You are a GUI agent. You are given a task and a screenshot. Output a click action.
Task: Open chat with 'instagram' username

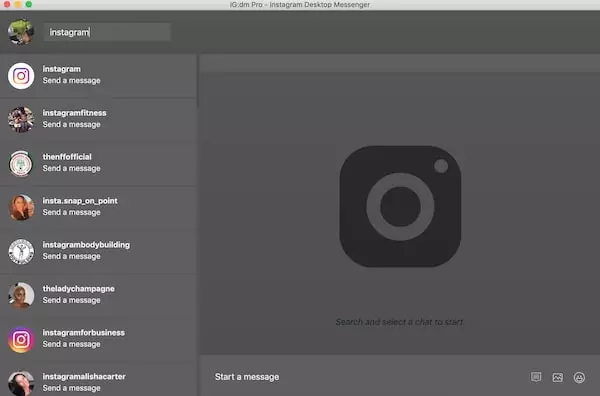pos(62,69)
